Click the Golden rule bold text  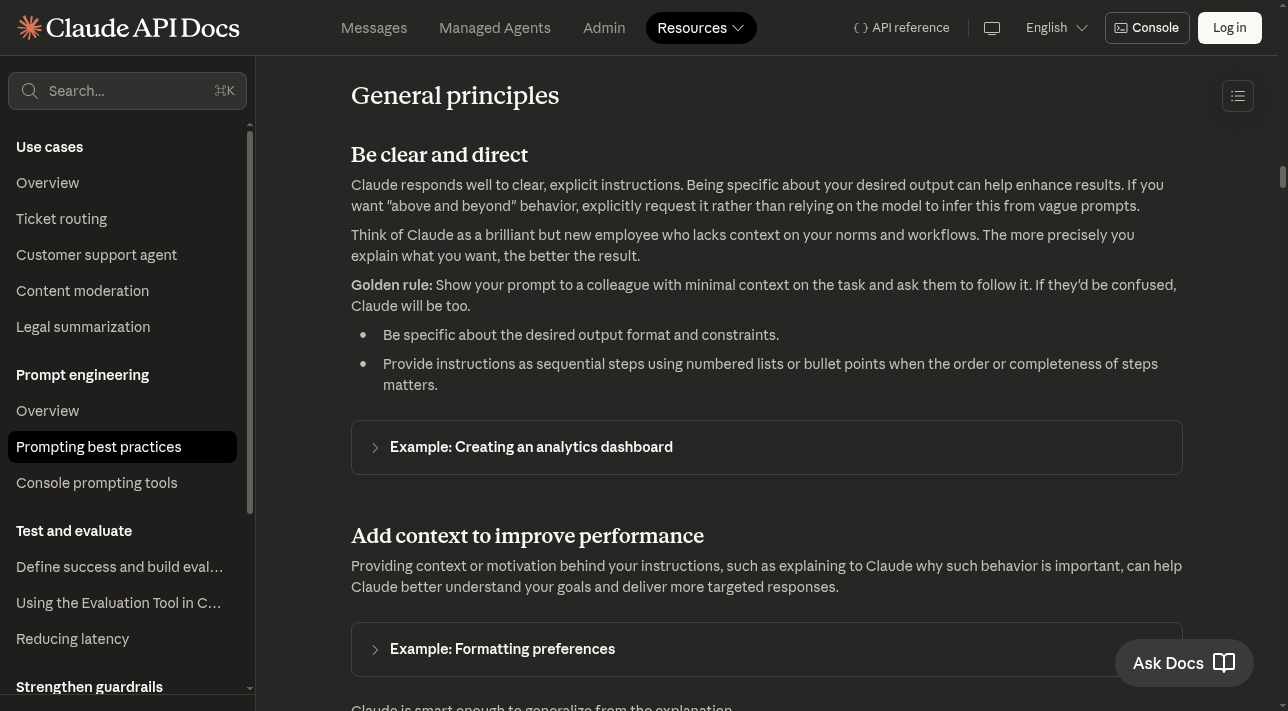pos(391,285)
